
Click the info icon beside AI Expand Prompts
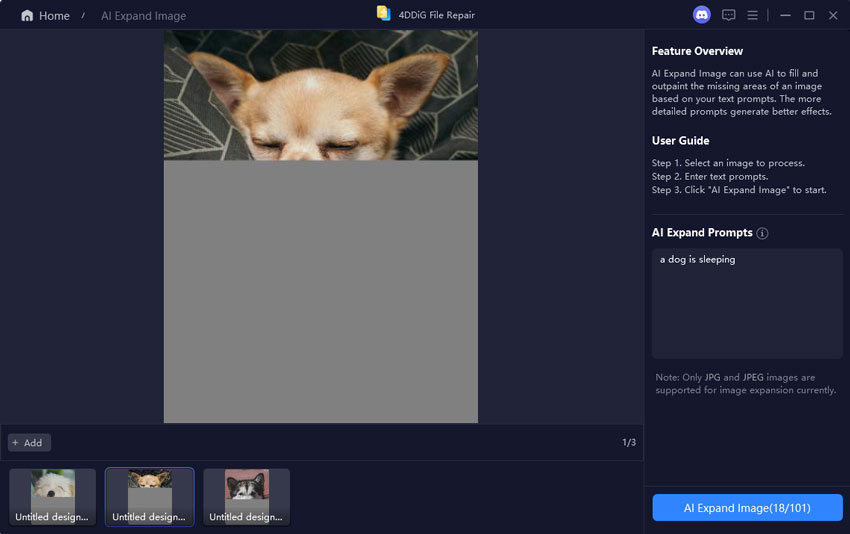click(x=762, y=233)
